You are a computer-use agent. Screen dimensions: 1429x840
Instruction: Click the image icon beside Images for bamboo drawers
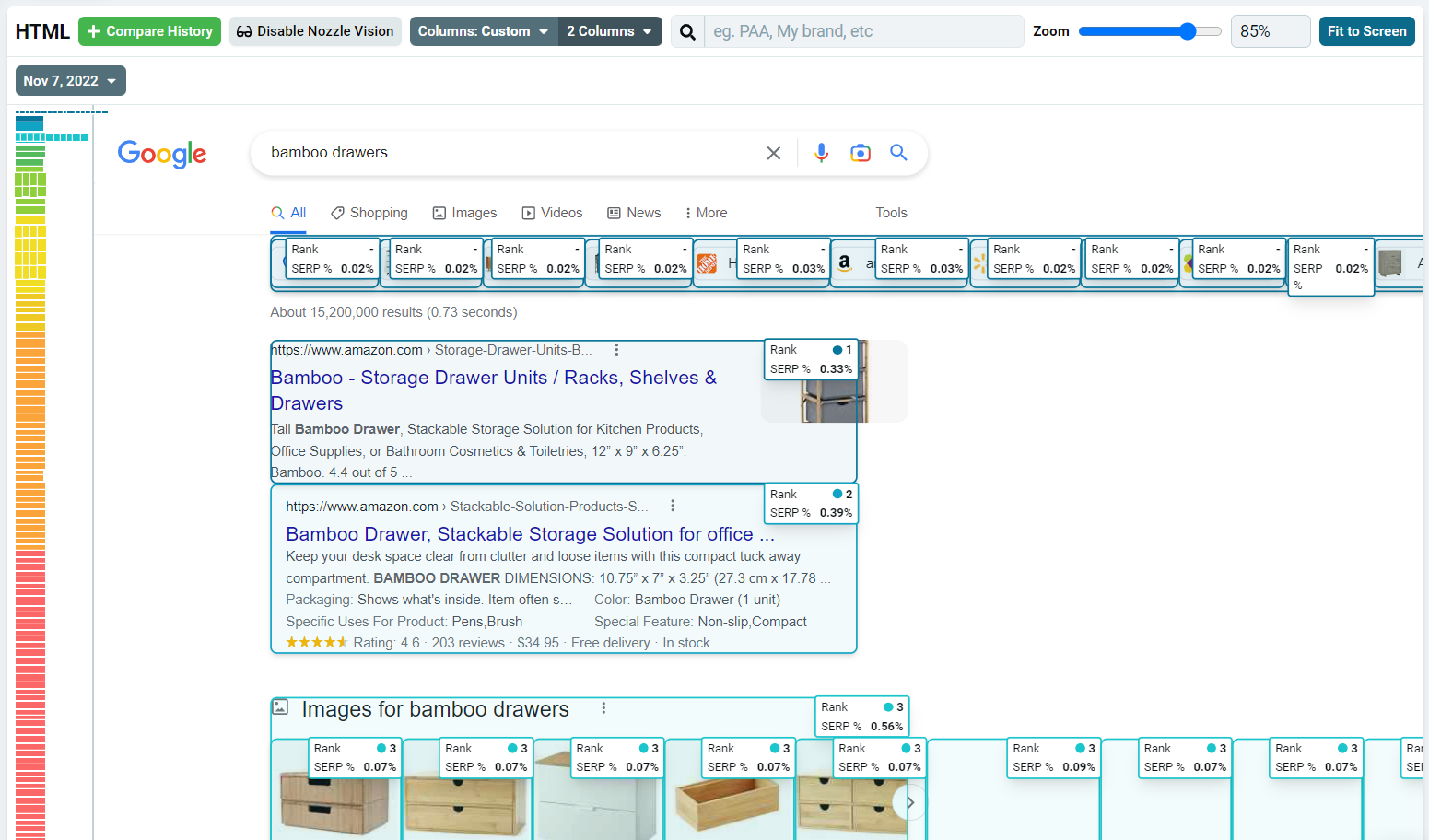coord(281,707)
